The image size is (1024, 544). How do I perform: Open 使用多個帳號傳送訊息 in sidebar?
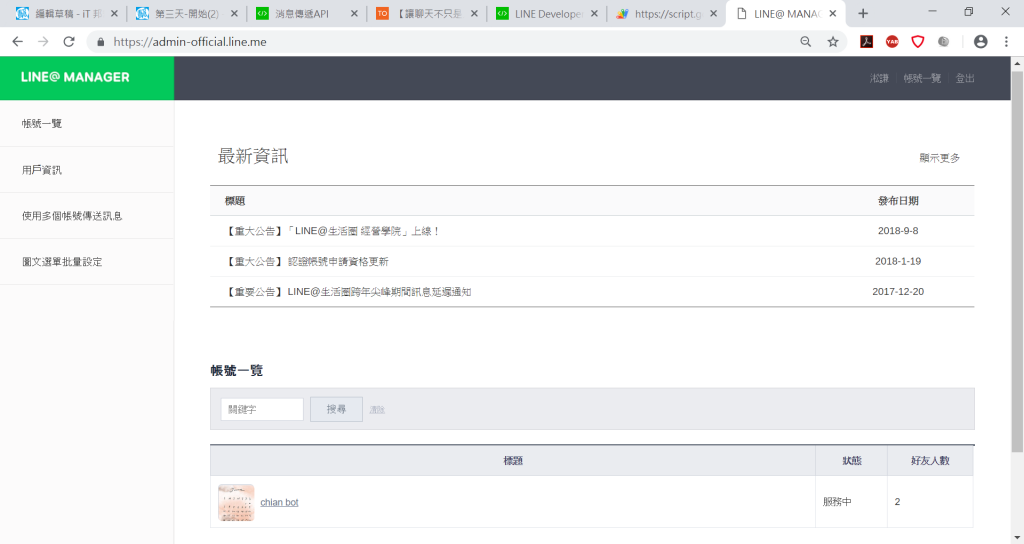click(x=87, y=216)
